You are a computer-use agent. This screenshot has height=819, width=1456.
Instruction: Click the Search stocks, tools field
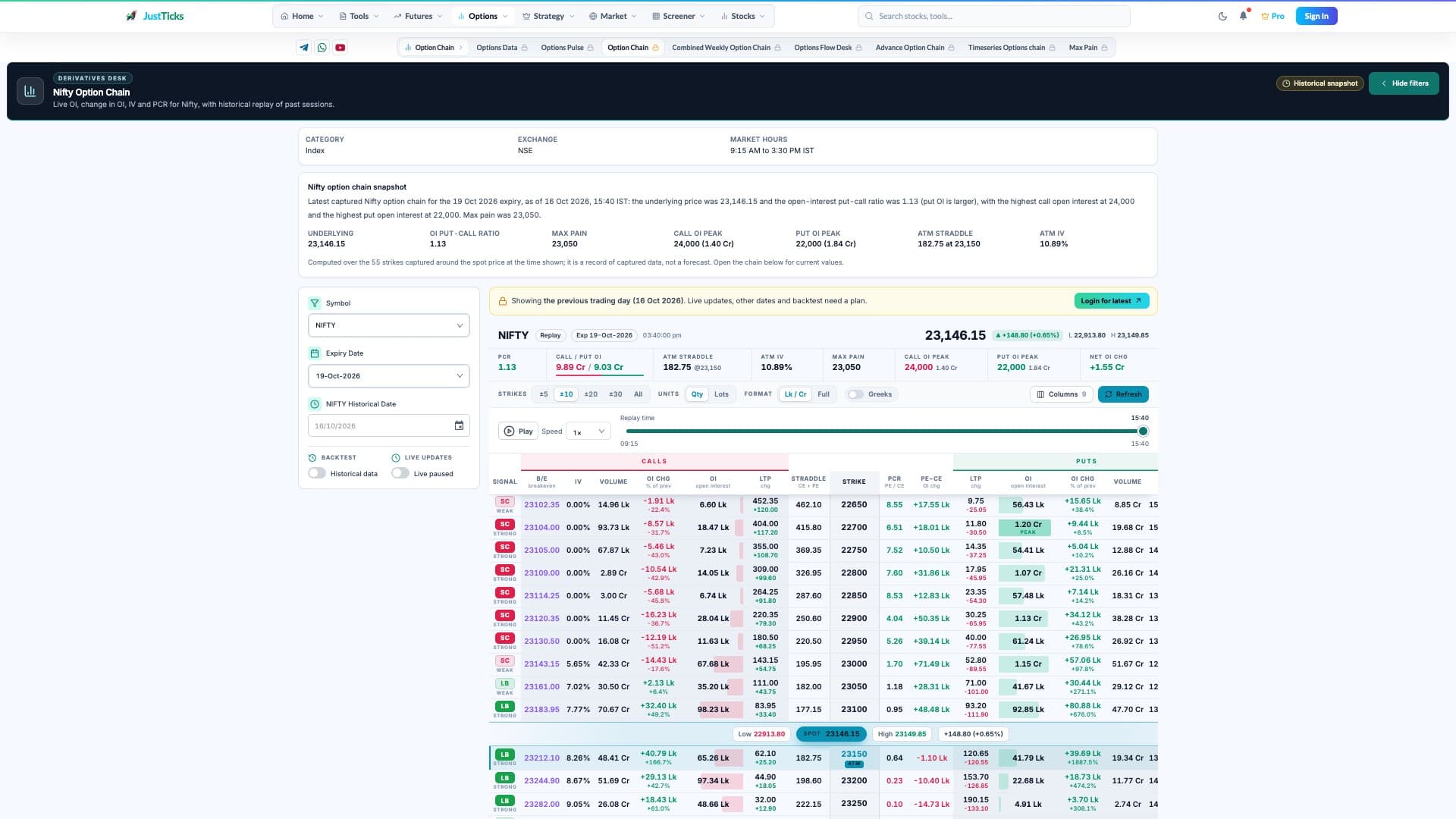994,16
